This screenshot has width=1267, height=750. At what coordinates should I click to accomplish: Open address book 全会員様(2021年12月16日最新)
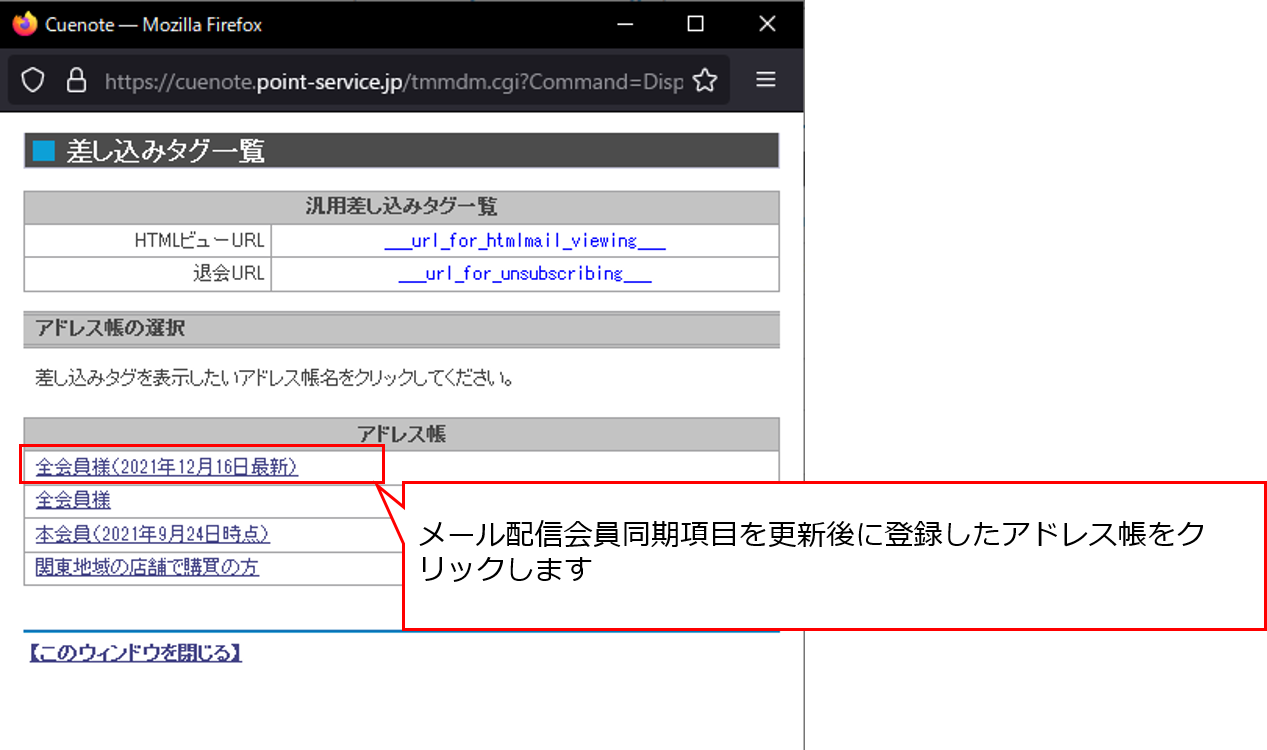coord(166,467)
